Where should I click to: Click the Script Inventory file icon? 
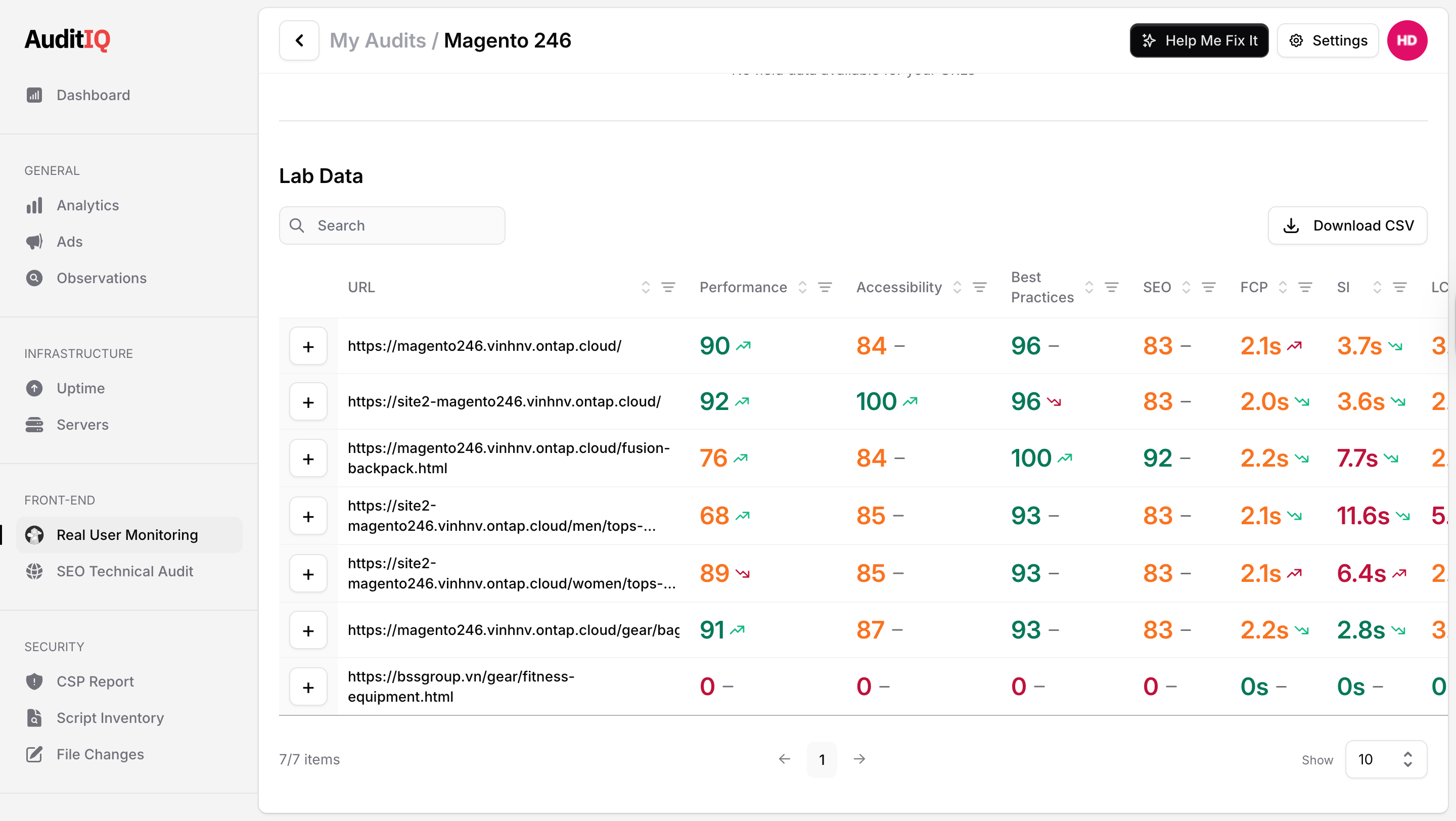coord(34,717)
